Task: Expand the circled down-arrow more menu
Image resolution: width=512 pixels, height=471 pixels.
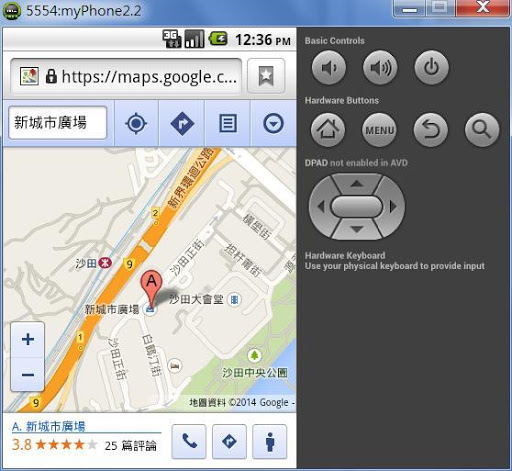Action: pyautogui.click(x=273, y=123)
